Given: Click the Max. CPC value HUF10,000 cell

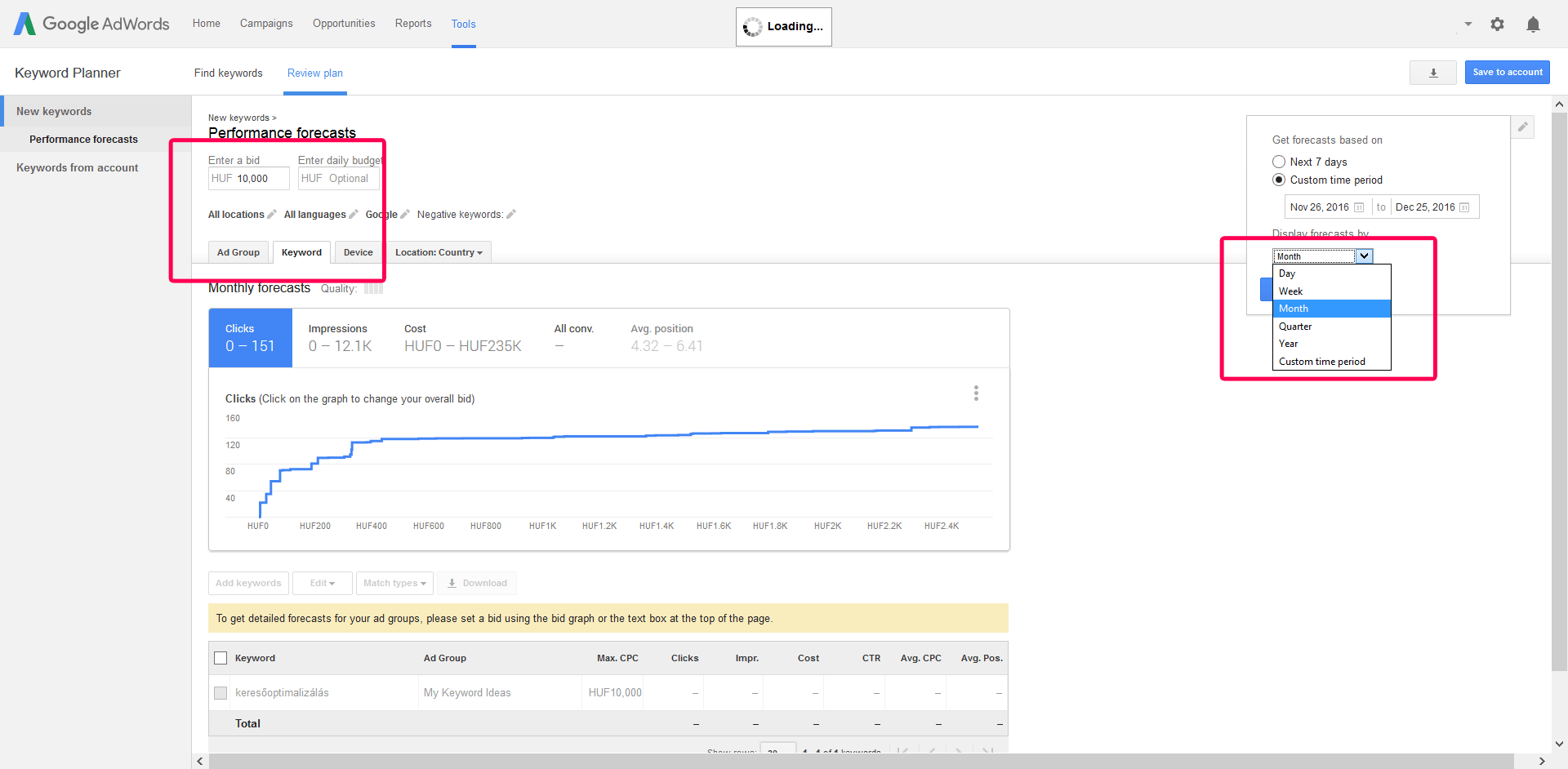Looking at the screenshot, I should point(615,693).
